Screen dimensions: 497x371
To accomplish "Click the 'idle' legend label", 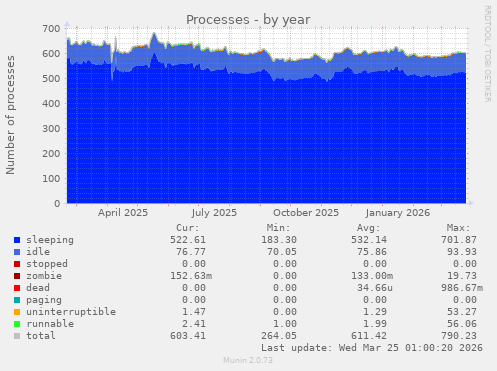I will tap(38, 252).
